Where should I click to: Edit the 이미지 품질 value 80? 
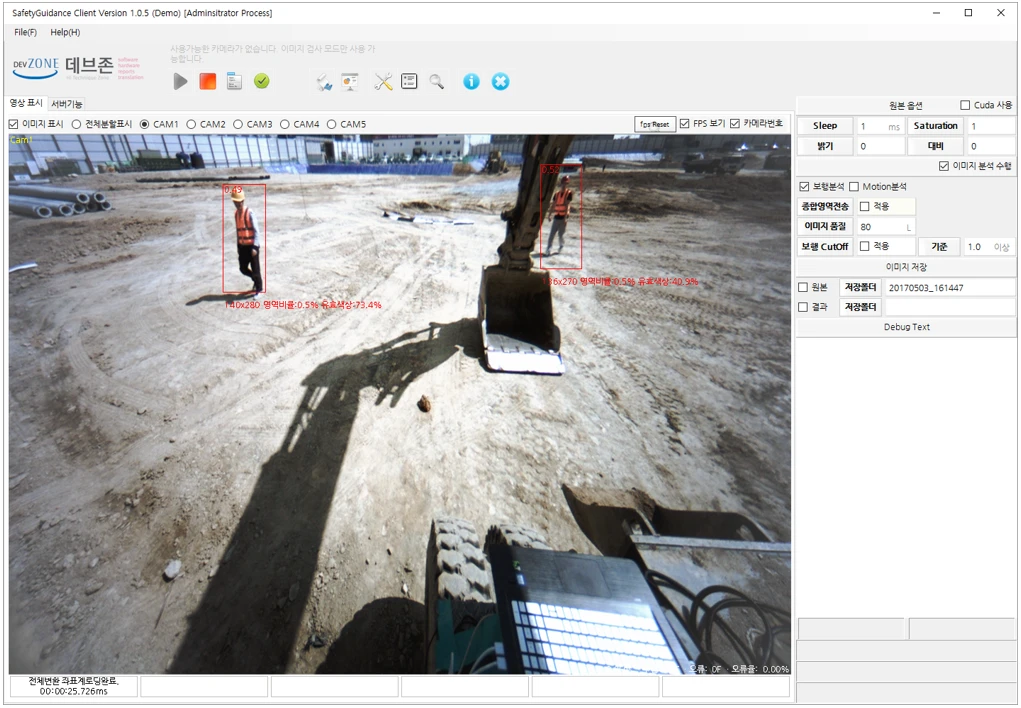[x=886, y=227]
